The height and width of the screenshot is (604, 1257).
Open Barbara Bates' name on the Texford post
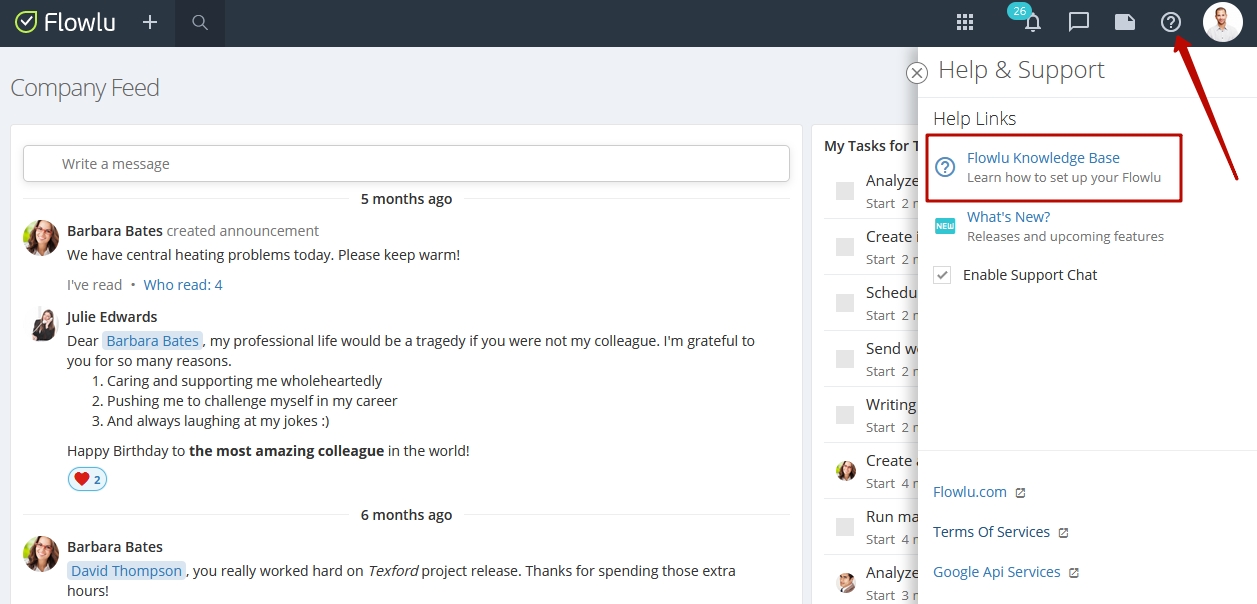coord(115,547)
